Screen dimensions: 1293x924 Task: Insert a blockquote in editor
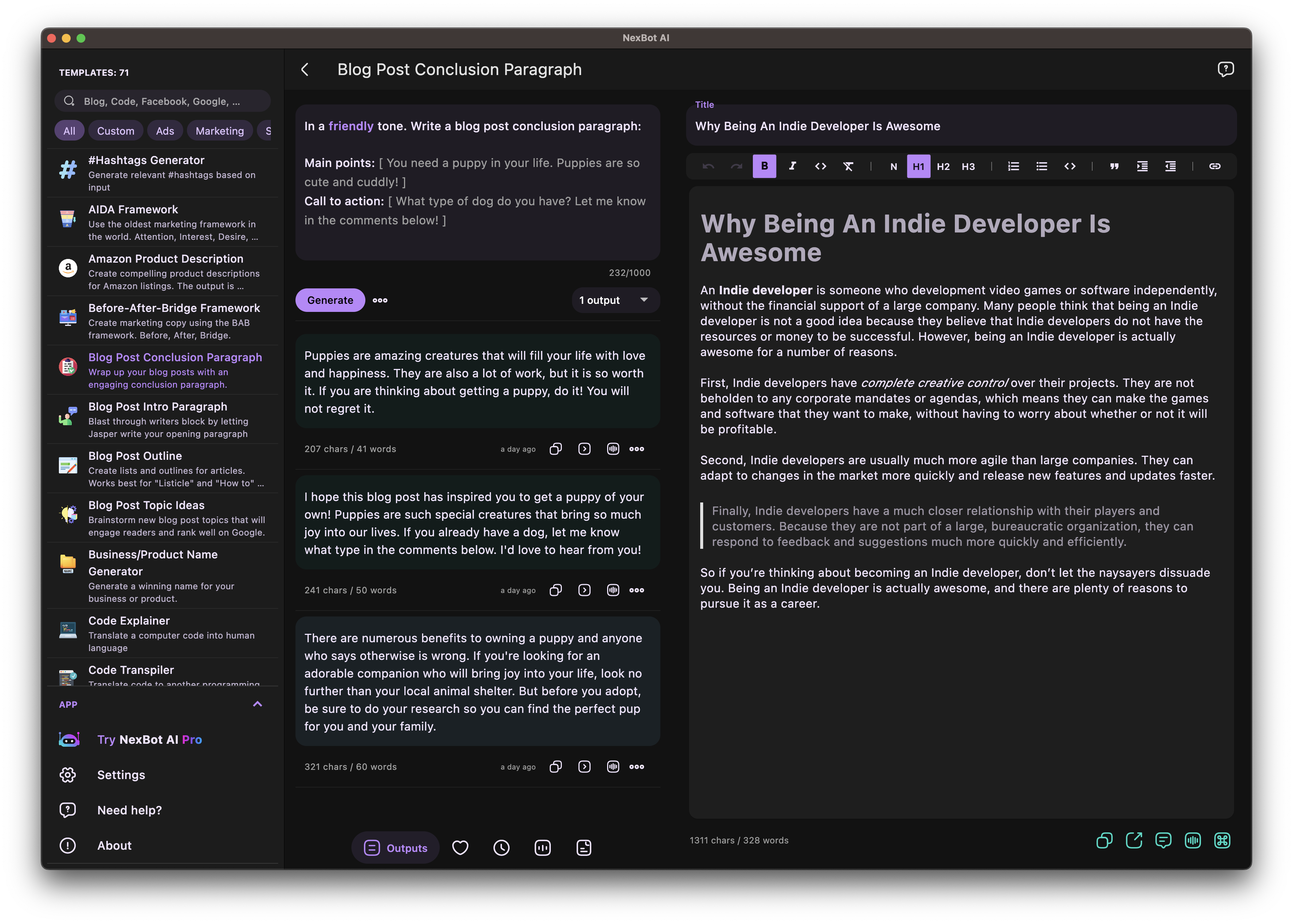tap(1114, 166)
